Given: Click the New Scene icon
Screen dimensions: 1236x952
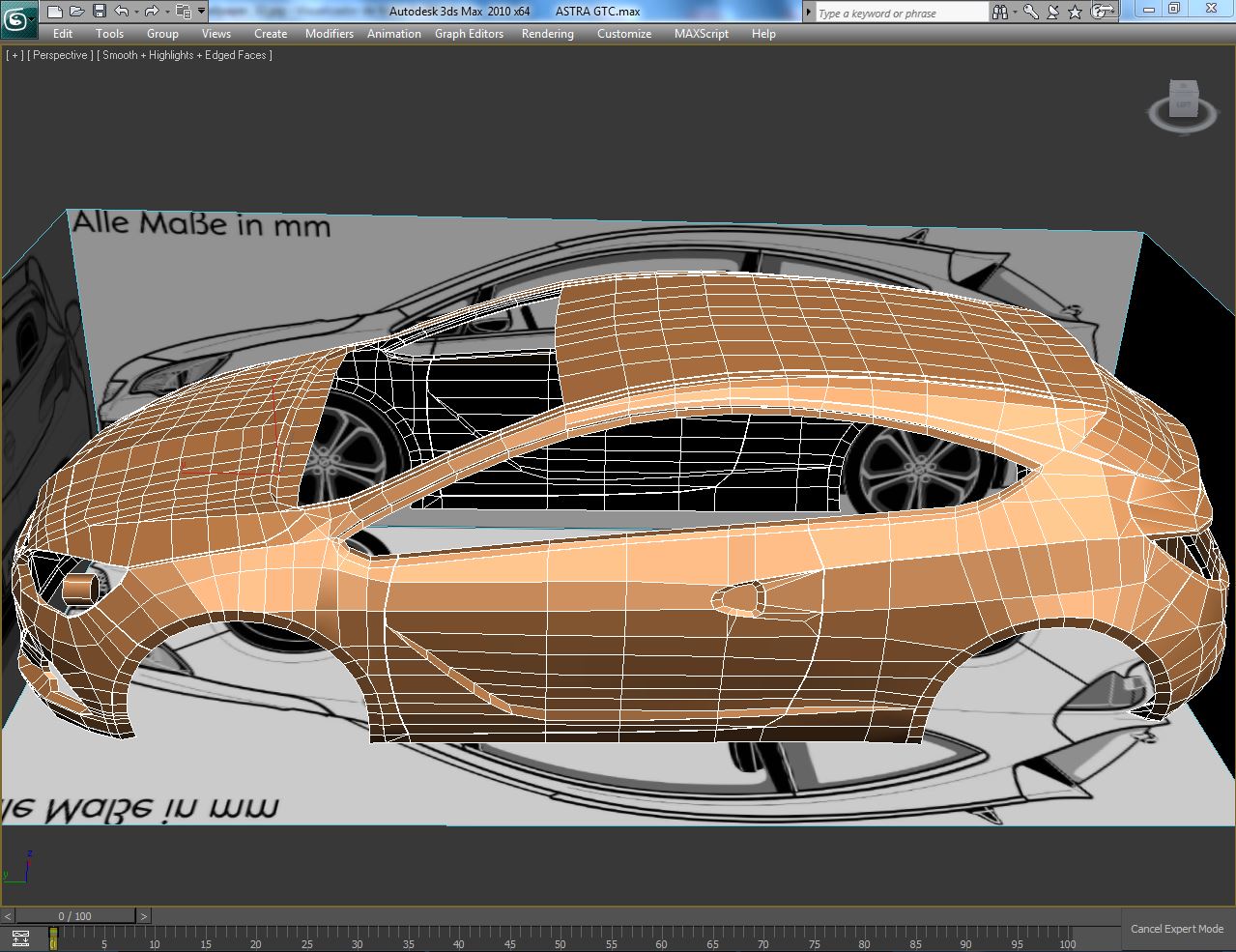Looking at the screenshot, I should pos(54,12).
